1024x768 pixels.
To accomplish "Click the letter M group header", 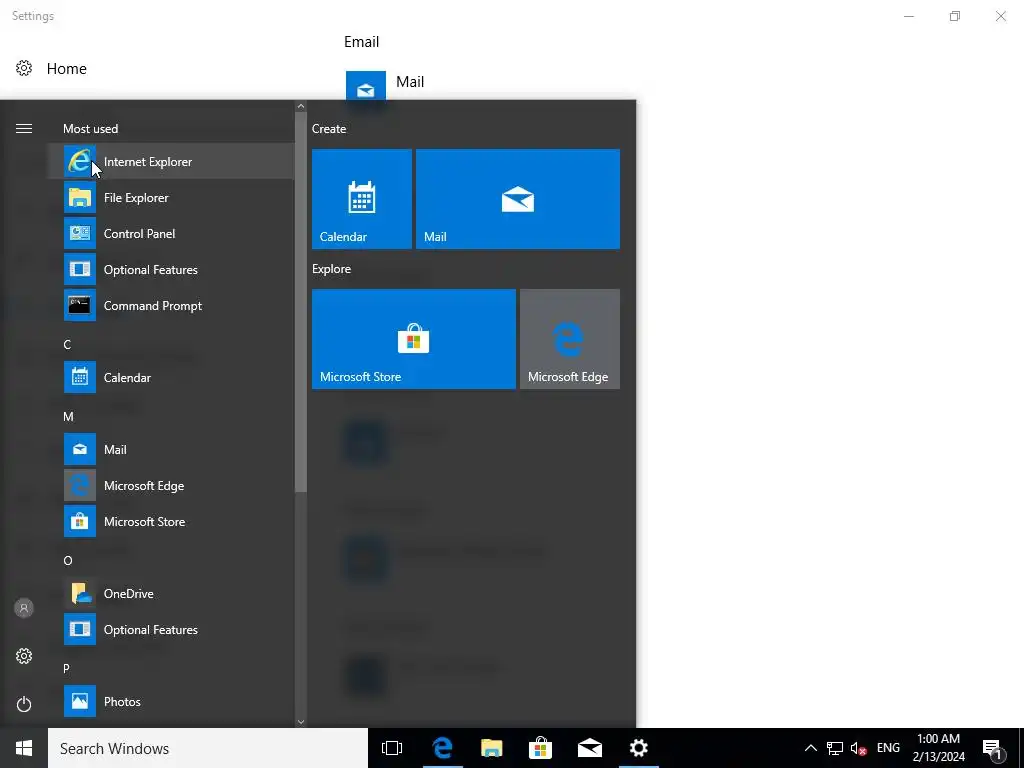I will coord(68,416).
